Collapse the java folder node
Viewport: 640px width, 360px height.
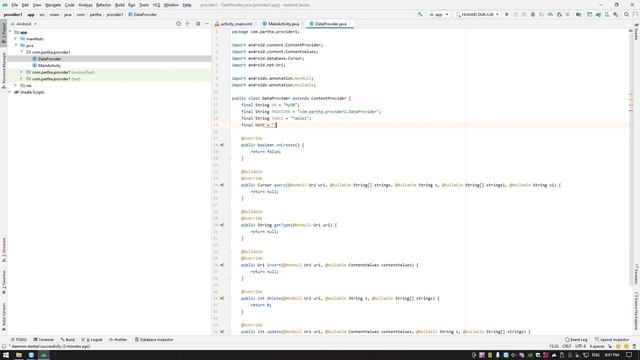tap(16, 45)
